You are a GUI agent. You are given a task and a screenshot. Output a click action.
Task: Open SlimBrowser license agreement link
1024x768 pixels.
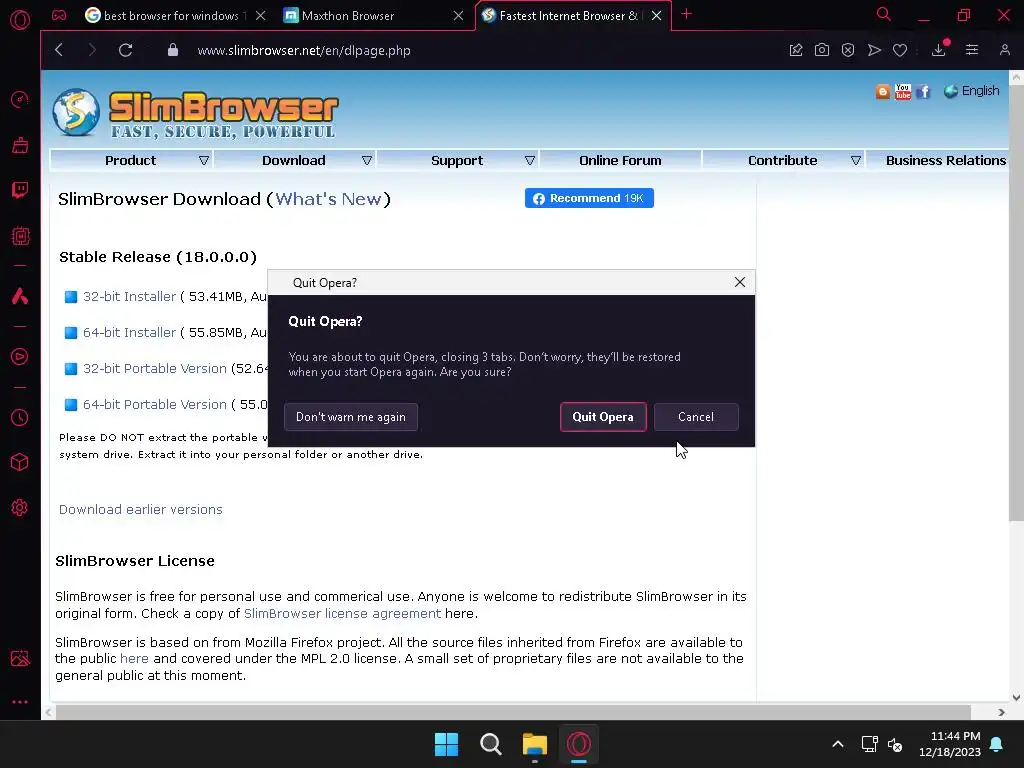click(x=342, y=613)
